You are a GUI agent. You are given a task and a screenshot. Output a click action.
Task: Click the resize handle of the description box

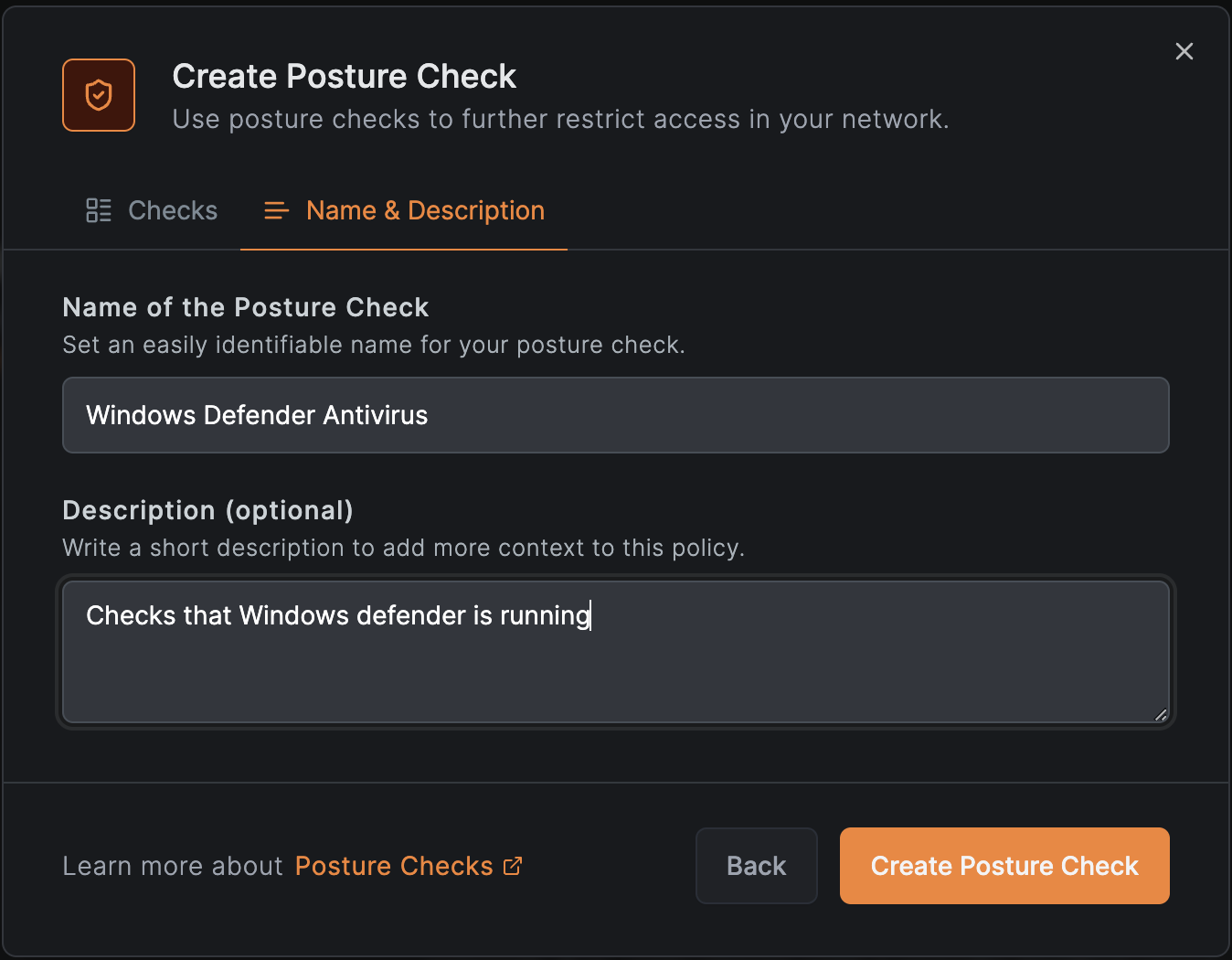tap(1161, 714)
